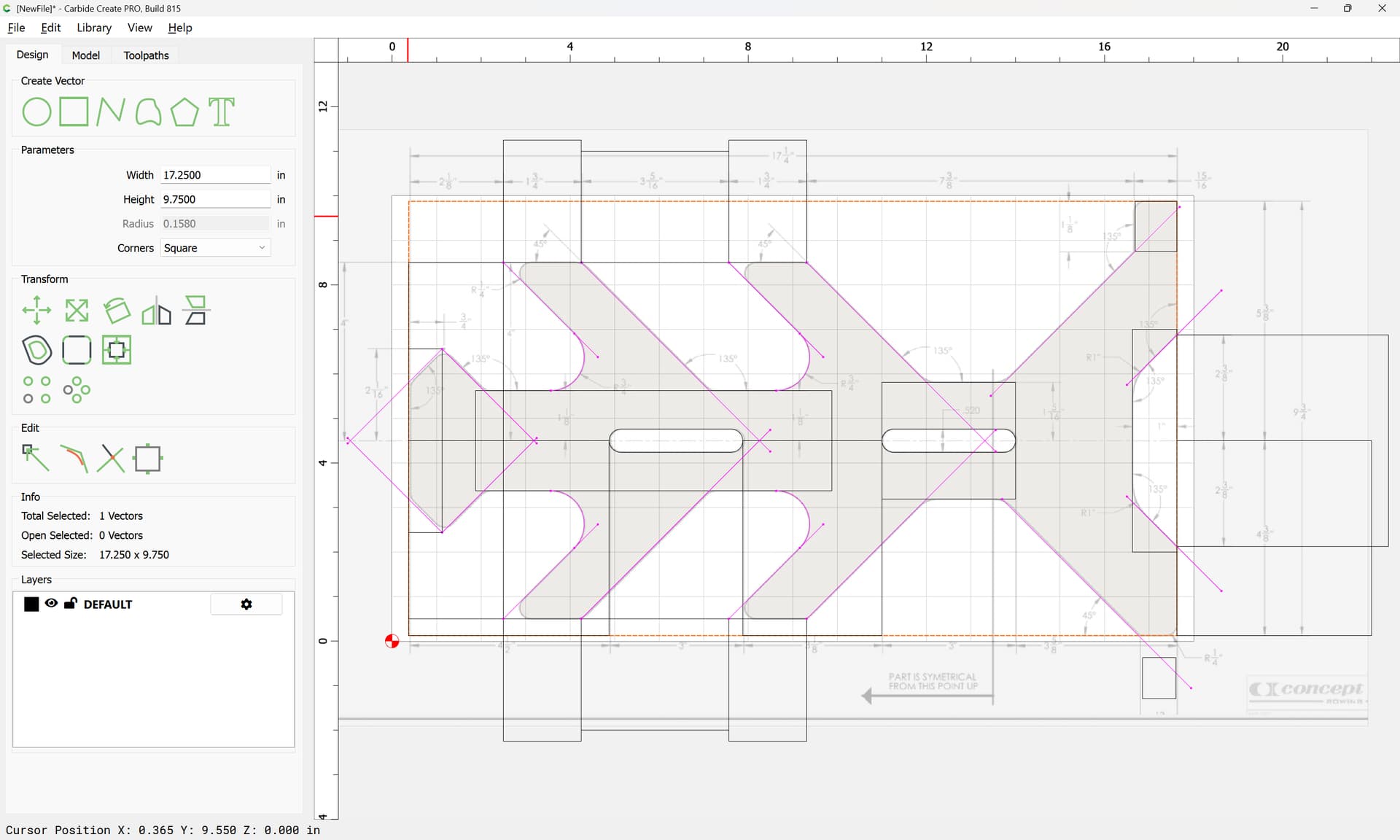The height and width of the screenshot is (840, 1400).
Task: Click the Total Selected info text
Action: pyautogui.click(x=82, y=516)
